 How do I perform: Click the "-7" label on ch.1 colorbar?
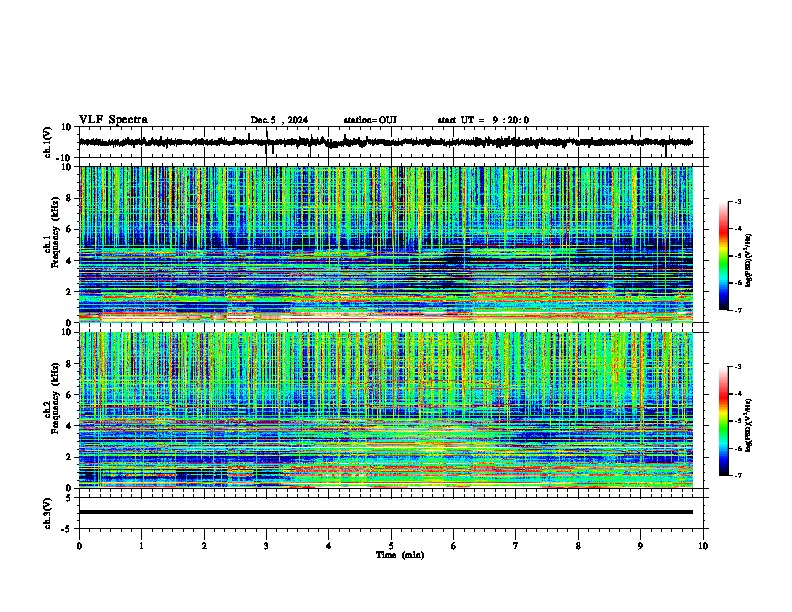point(738,310)
